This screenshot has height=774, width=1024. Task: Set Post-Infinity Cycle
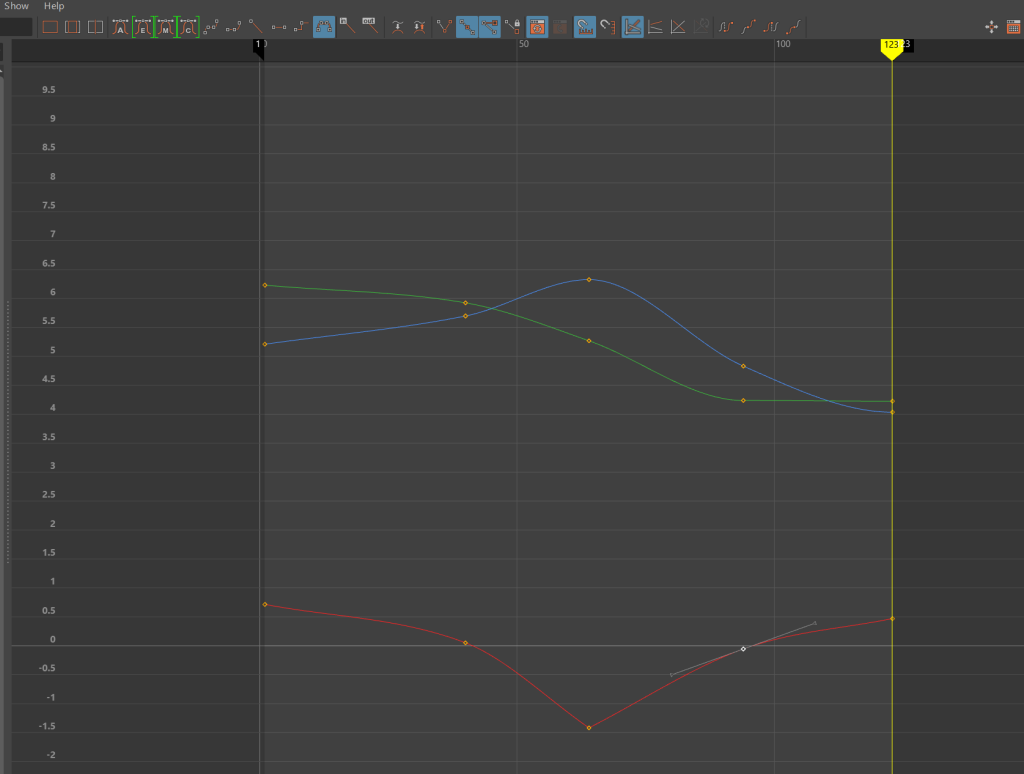tap(771, 27)
